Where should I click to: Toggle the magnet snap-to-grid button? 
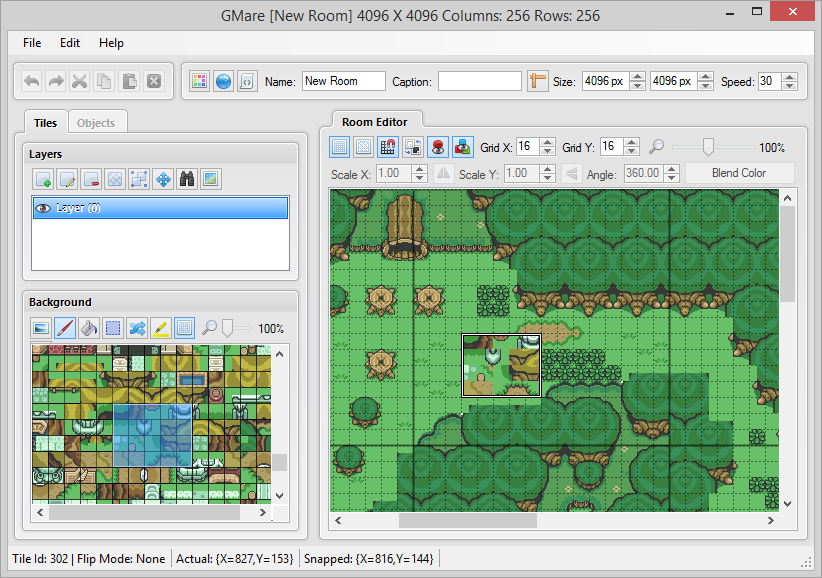(388, 147)
